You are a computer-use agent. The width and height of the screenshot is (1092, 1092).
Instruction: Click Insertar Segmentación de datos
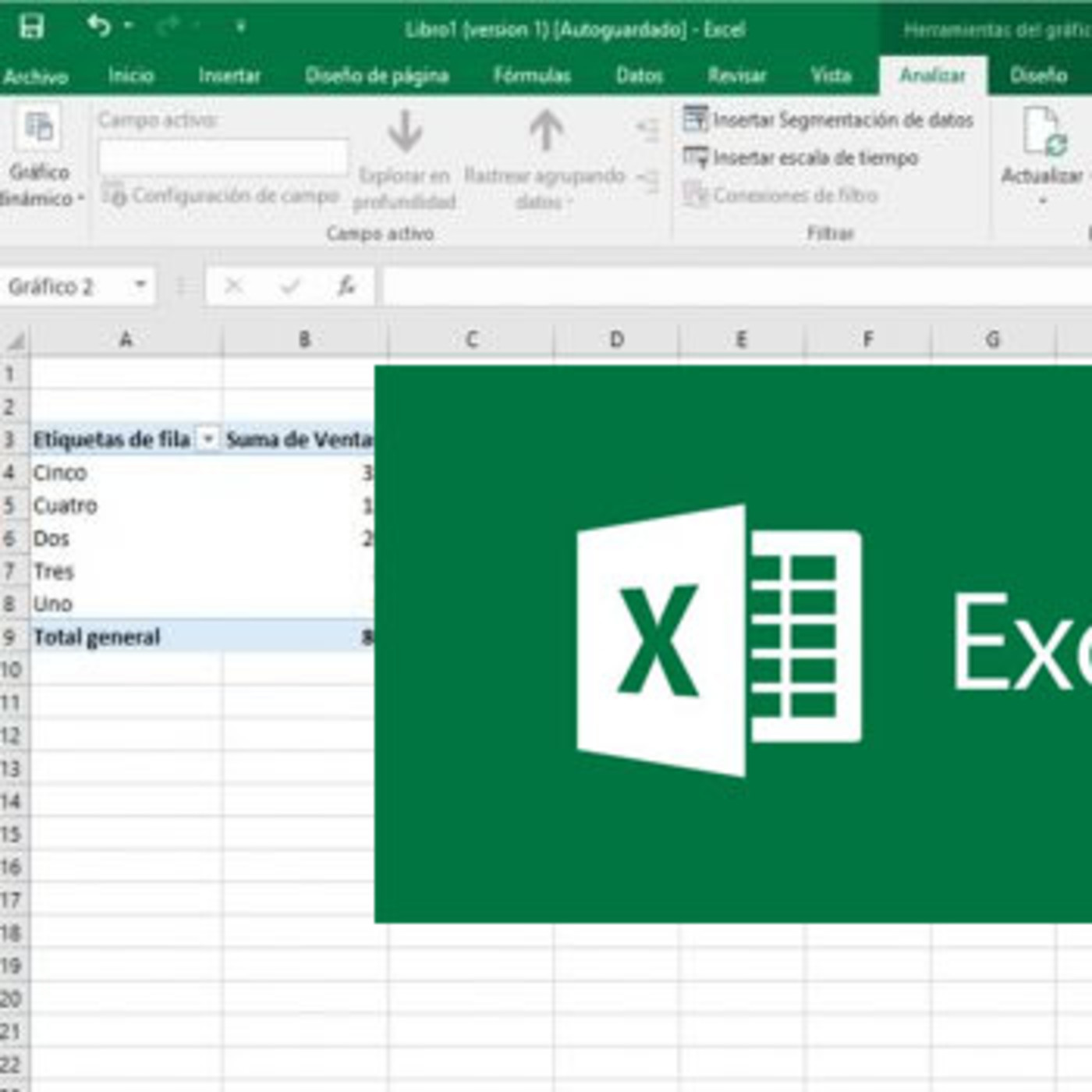click(x=828, y=119)
